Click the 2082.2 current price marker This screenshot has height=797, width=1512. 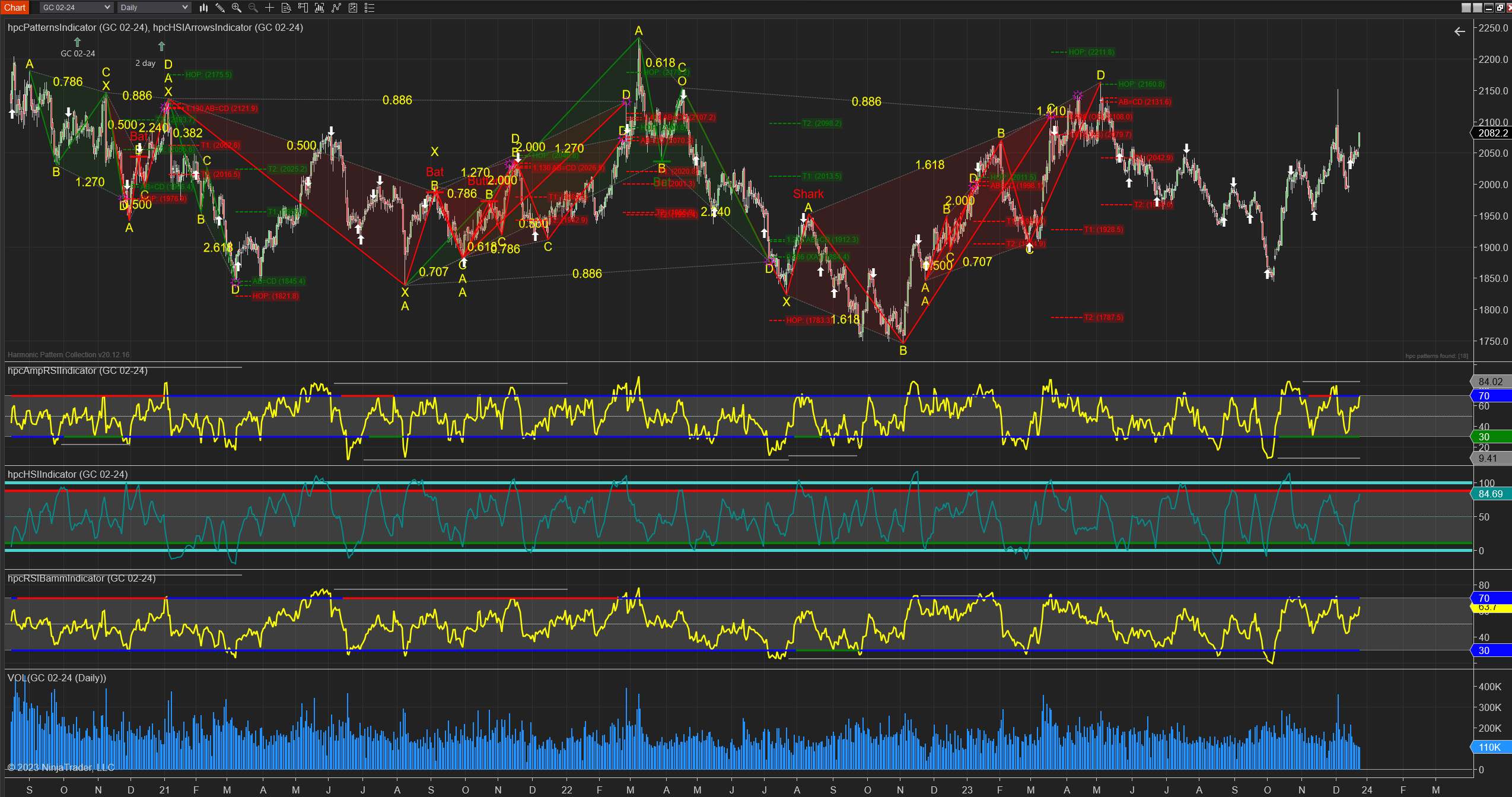(x=1492, y=133)
